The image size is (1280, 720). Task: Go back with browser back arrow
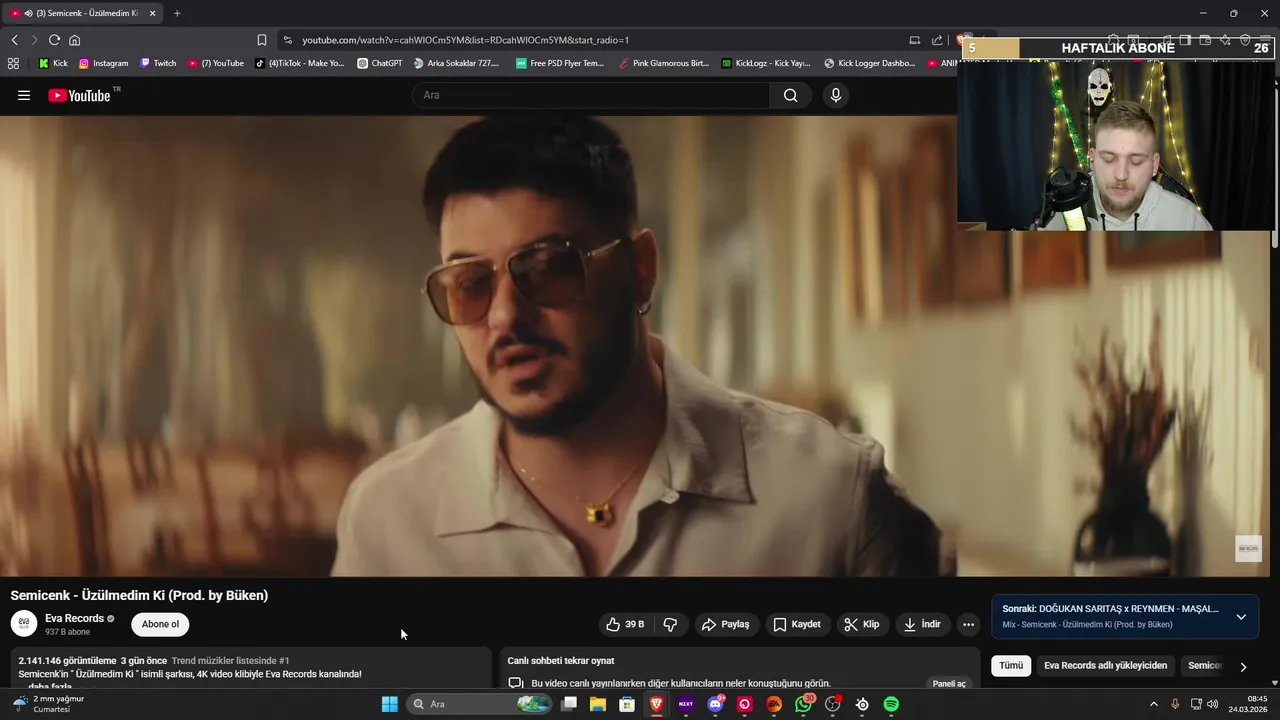[x=15, y=40]
